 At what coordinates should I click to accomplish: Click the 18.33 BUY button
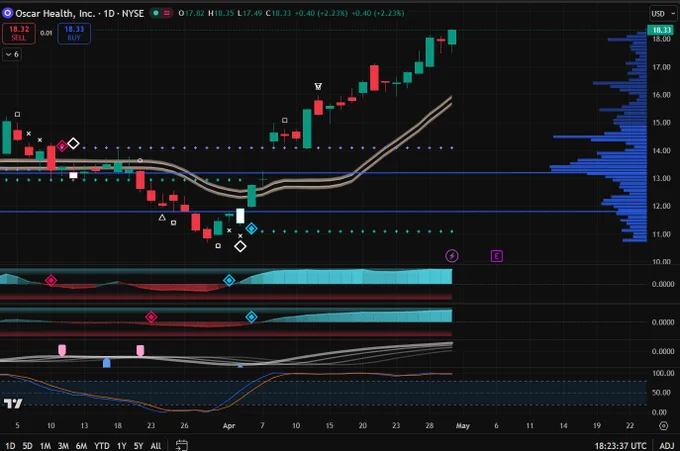pyautogui.click(x=74, y=33)
